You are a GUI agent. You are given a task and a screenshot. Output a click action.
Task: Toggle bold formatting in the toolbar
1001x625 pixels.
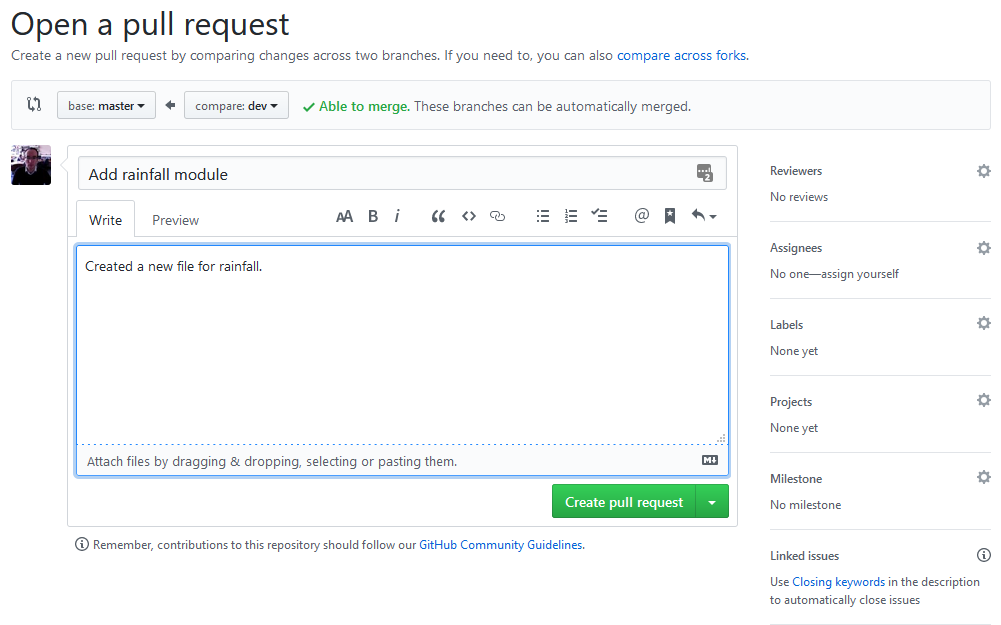[372, 215]
